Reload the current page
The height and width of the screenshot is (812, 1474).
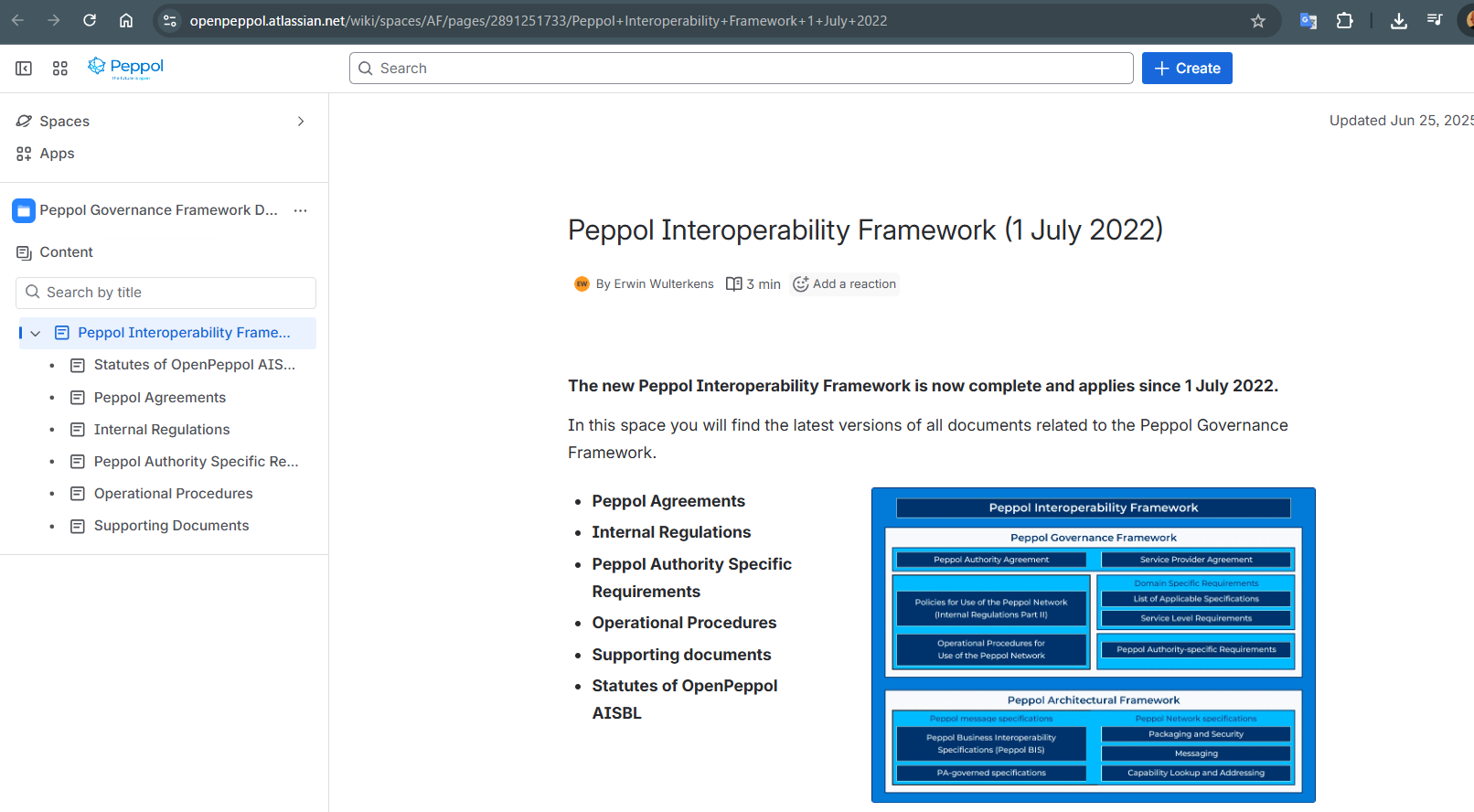coord(90,20)
